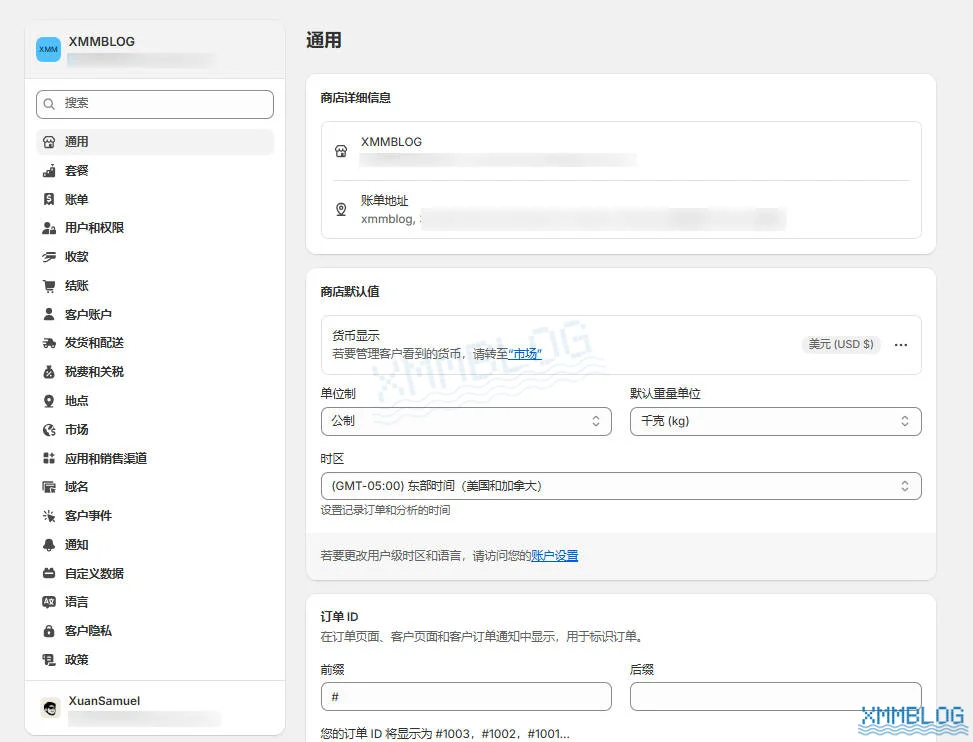Click the 前缀 order ID input with #
973x742 pixels.
click(466, 697)
